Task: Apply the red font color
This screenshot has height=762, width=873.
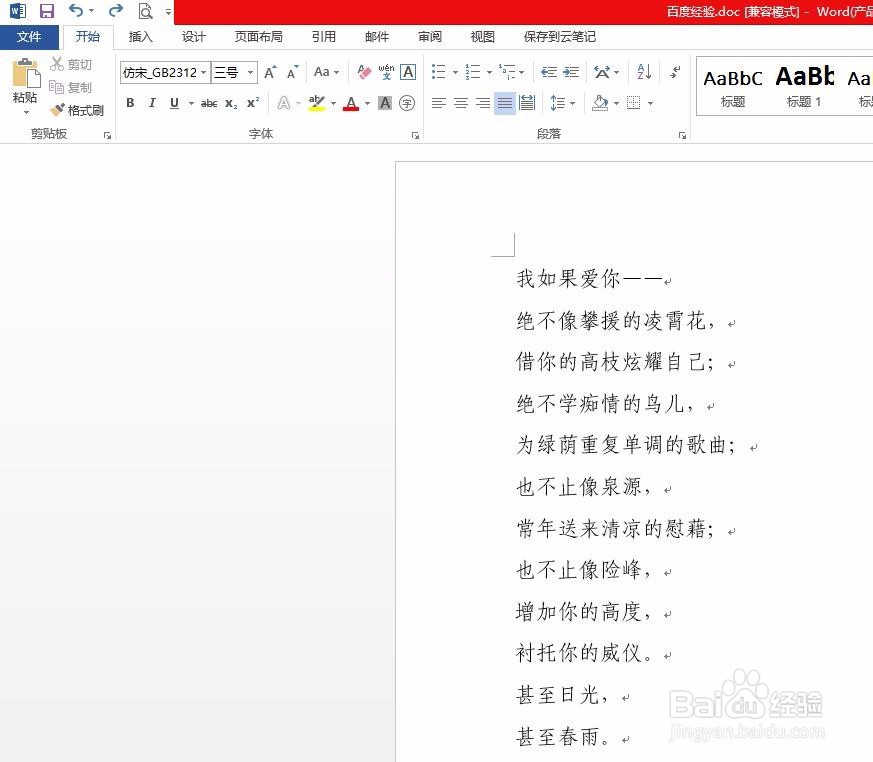Action: 351,103
